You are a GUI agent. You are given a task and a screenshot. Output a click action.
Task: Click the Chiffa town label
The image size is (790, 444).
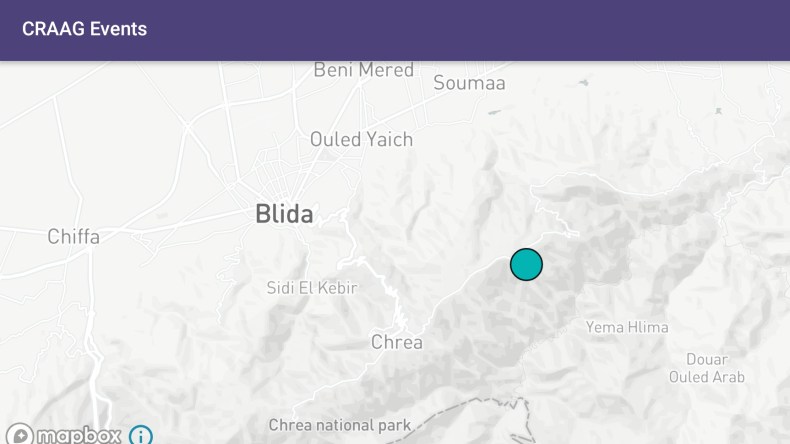pos(74,237)
